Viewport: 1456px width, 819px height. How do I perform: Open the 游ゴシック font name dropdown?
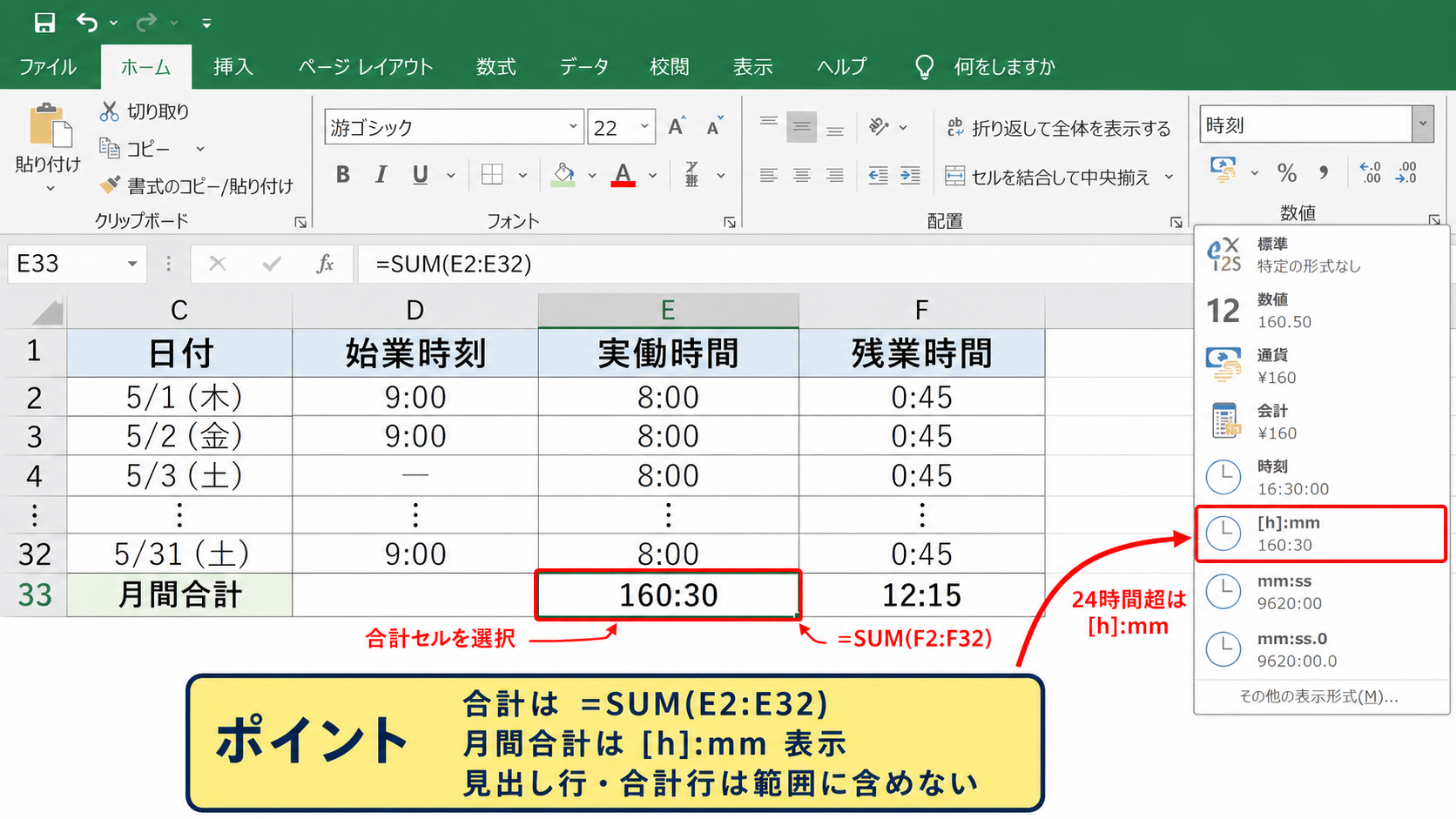[572, 127]
